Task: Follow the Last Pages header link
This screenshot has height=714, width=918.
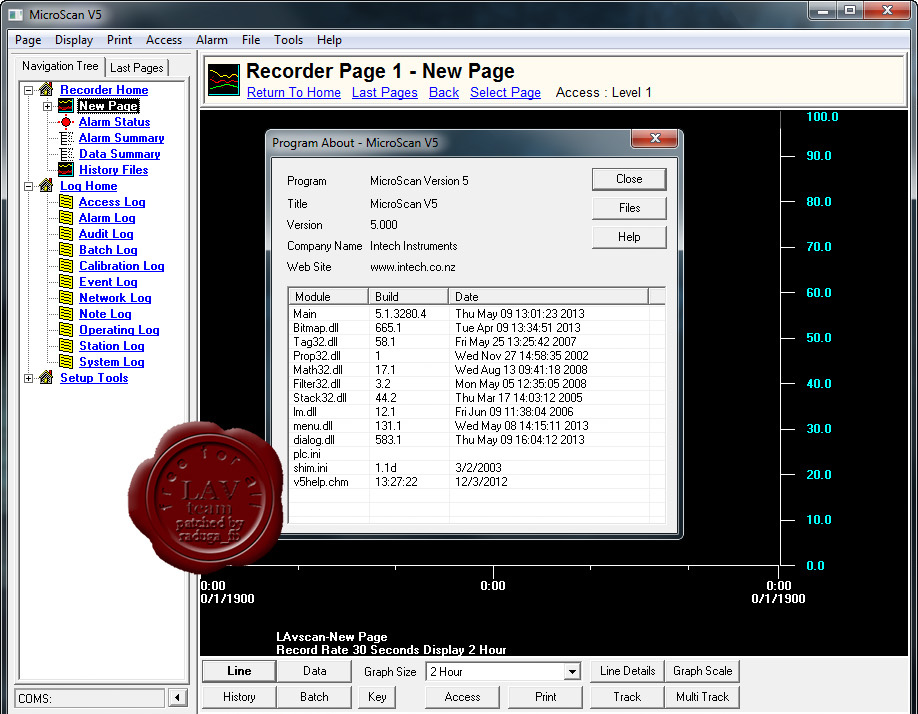Action: pyautogui.click(x=385, y=92)
